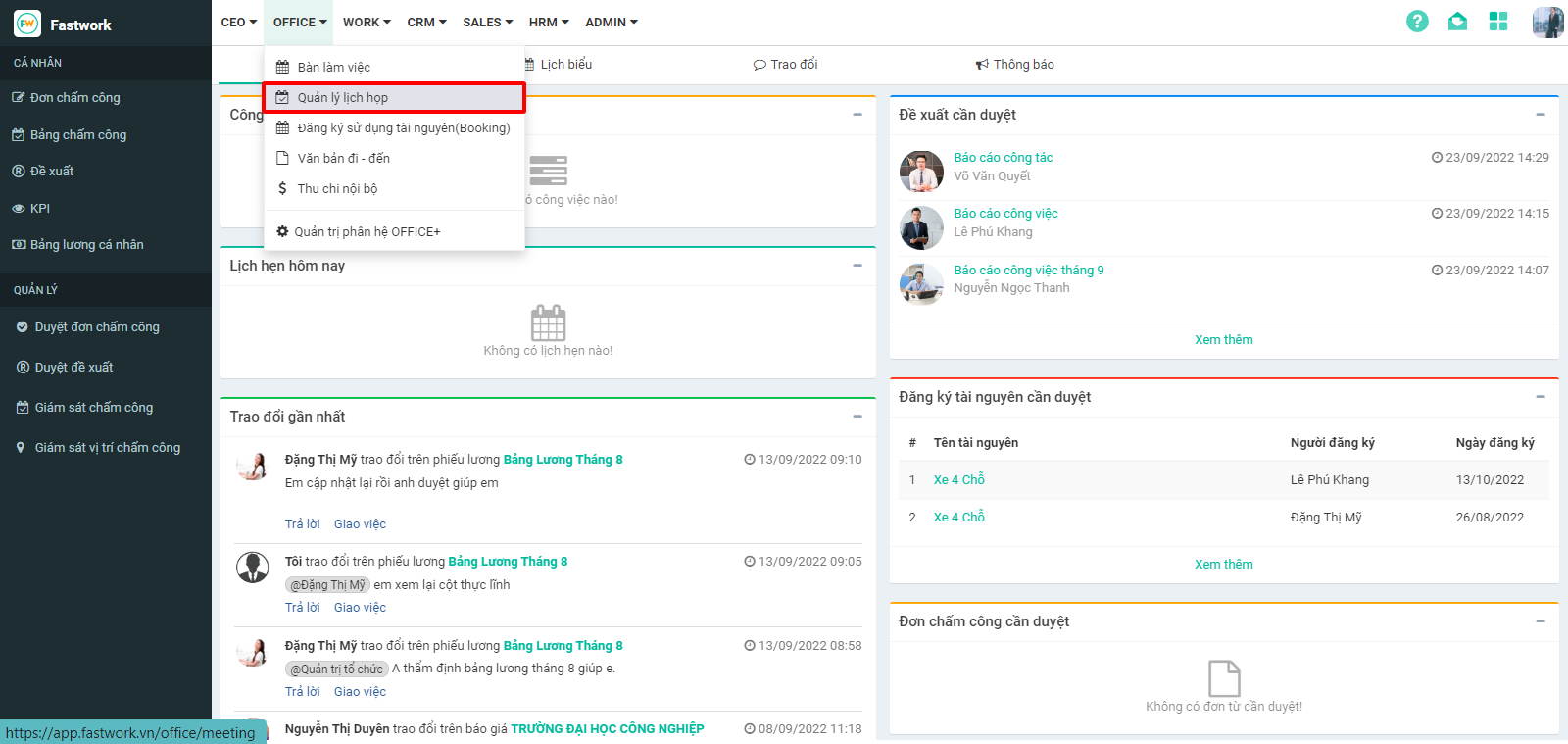Click the gear icon for Quản trị phân hệ OFFICE+
Screen dimensions: 1568x744
(282, 232)
